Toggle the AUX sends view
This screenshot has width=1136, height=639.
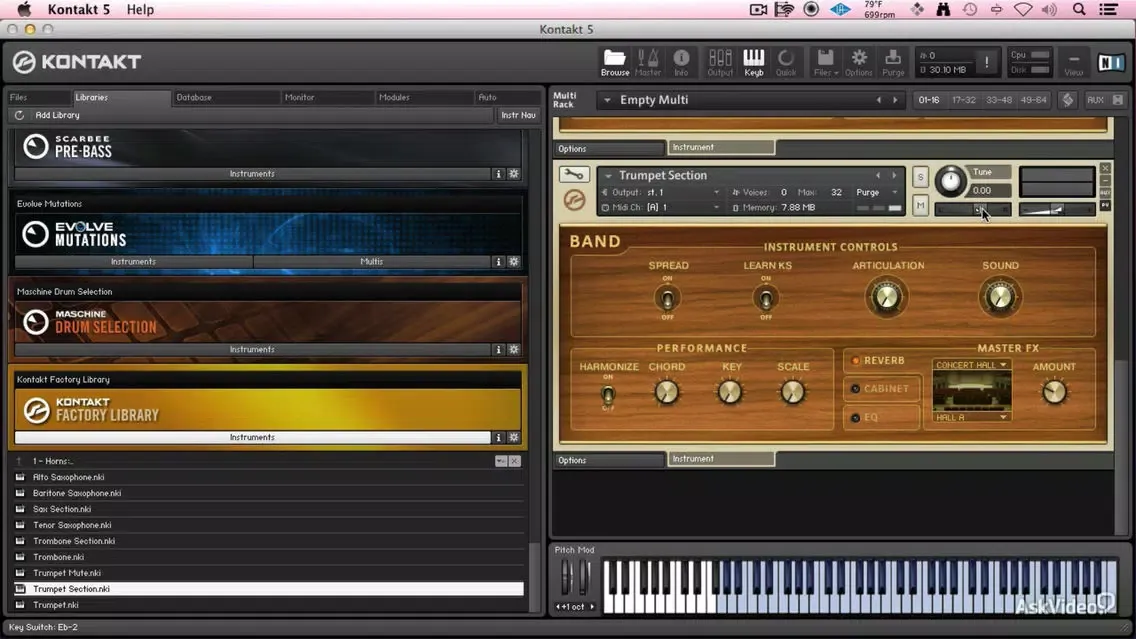(1095, 100)
